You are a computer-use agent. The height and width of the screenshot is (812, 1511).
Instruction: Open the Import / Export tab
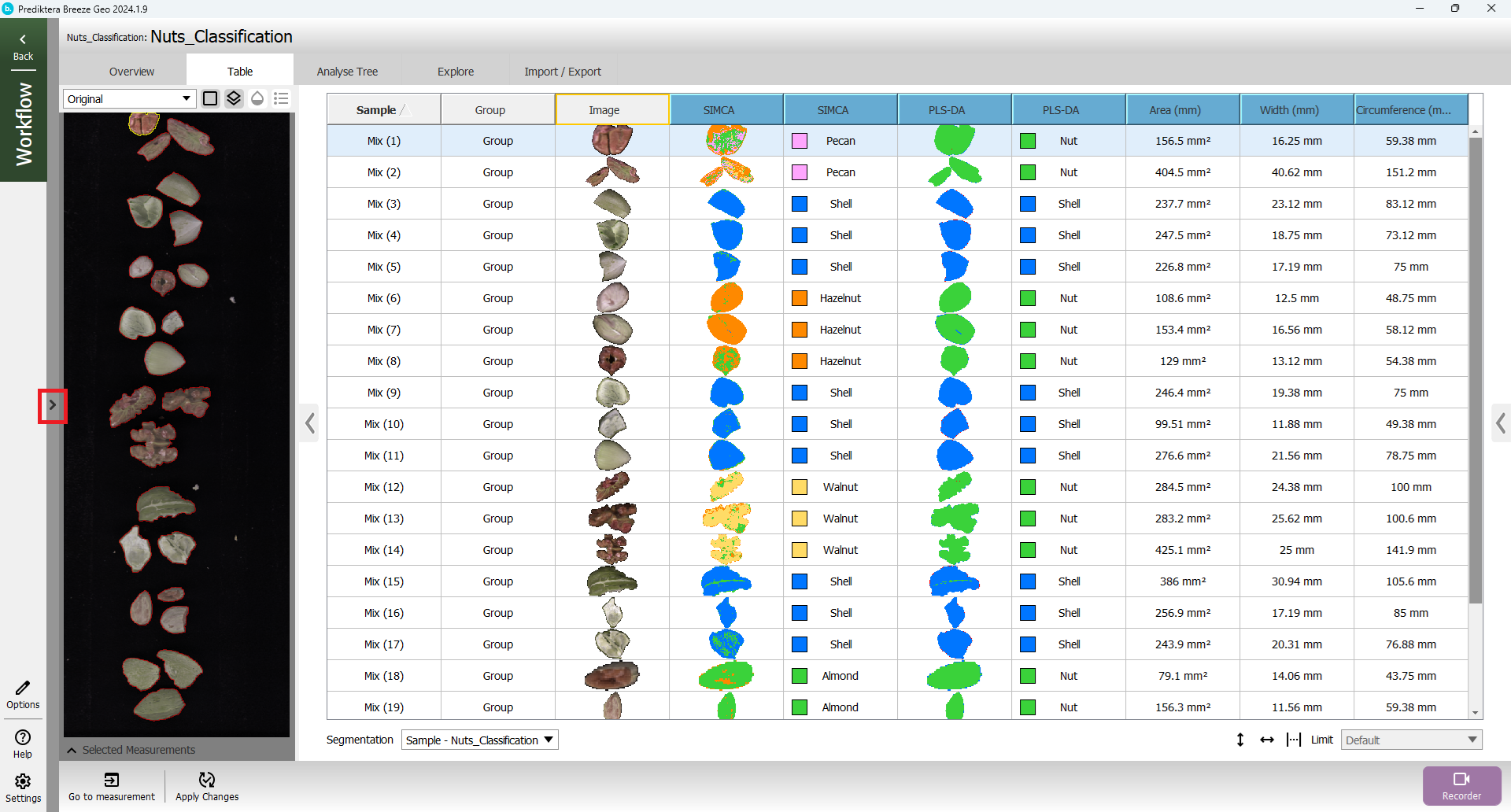(562, 72)
